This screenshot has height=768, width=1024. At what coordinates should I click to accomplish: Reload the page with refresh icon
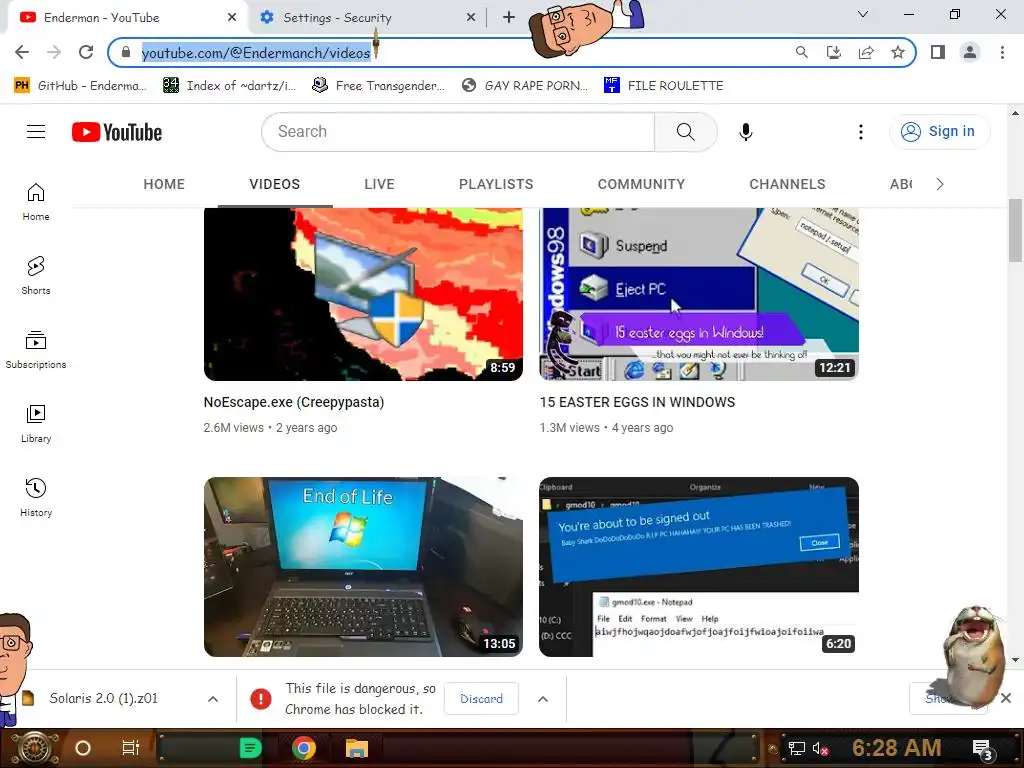[86, 52]
